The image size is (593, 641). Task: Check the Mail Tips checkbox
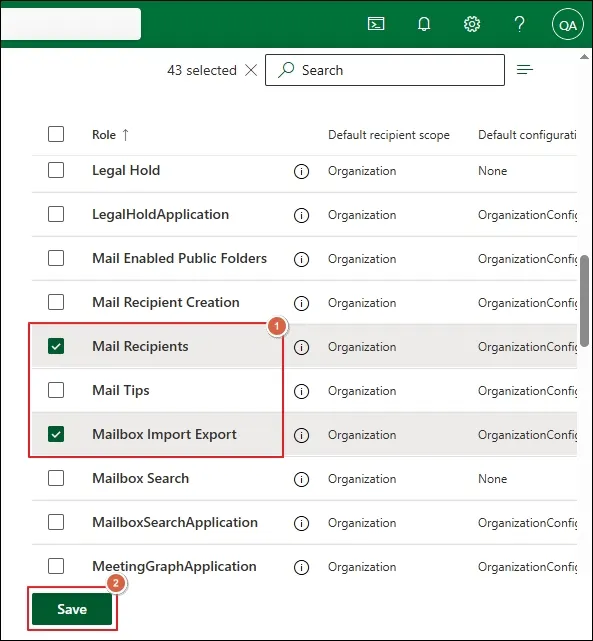pyautogui.click(x=56, y=390)
